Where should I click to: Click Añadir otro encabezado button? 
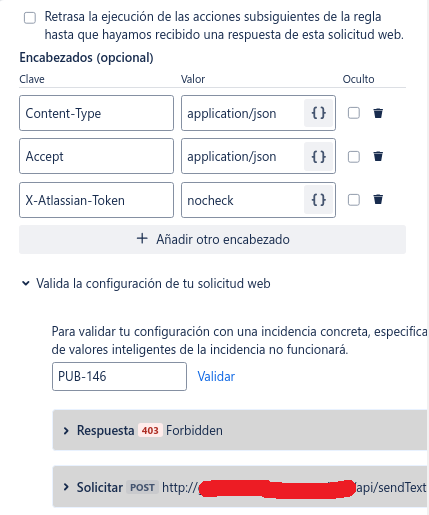212,239
